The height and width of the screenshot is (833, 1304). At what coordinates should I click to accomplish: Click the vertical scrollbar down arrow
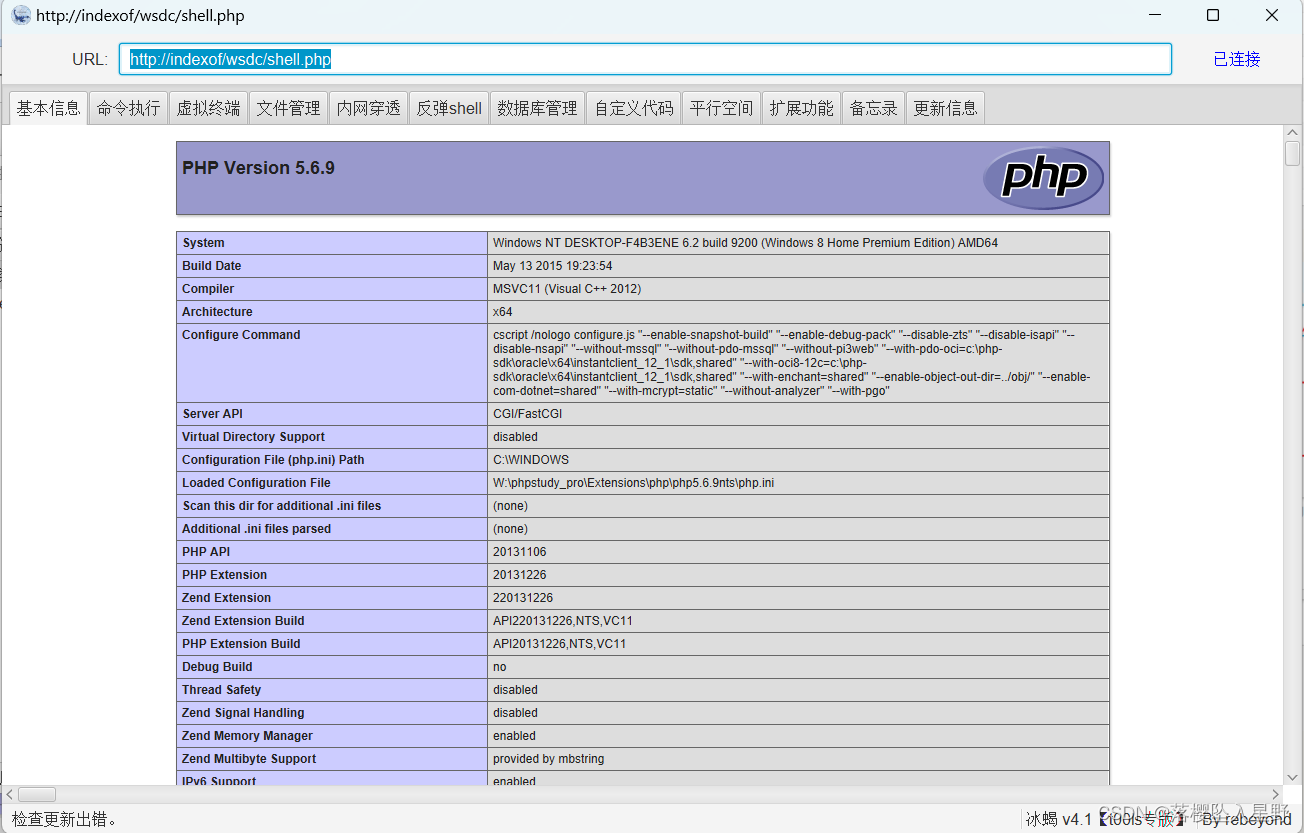[1293, 777]
